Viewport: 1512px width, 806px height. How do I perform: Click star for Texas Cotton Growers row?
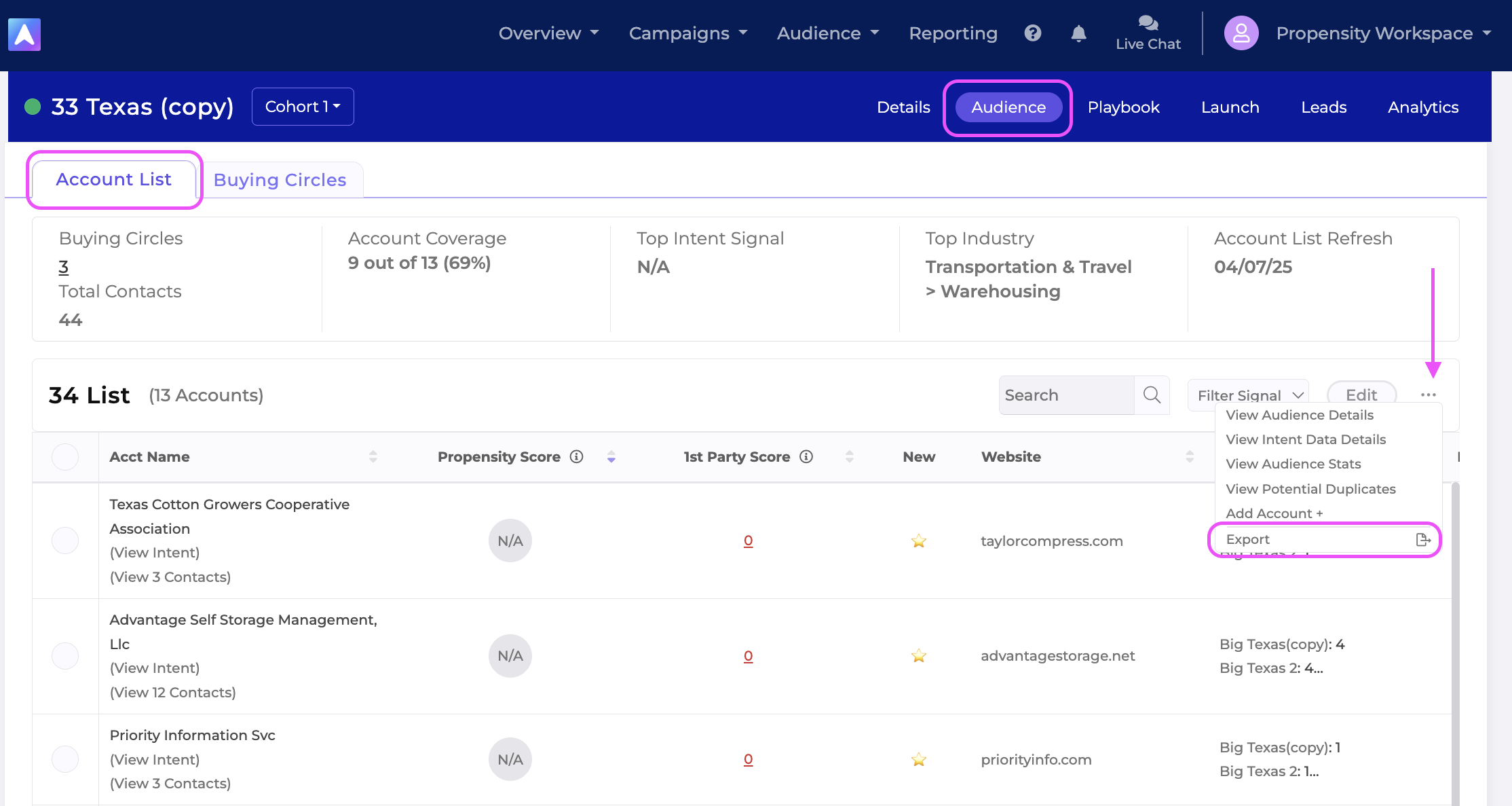[919, 541]
